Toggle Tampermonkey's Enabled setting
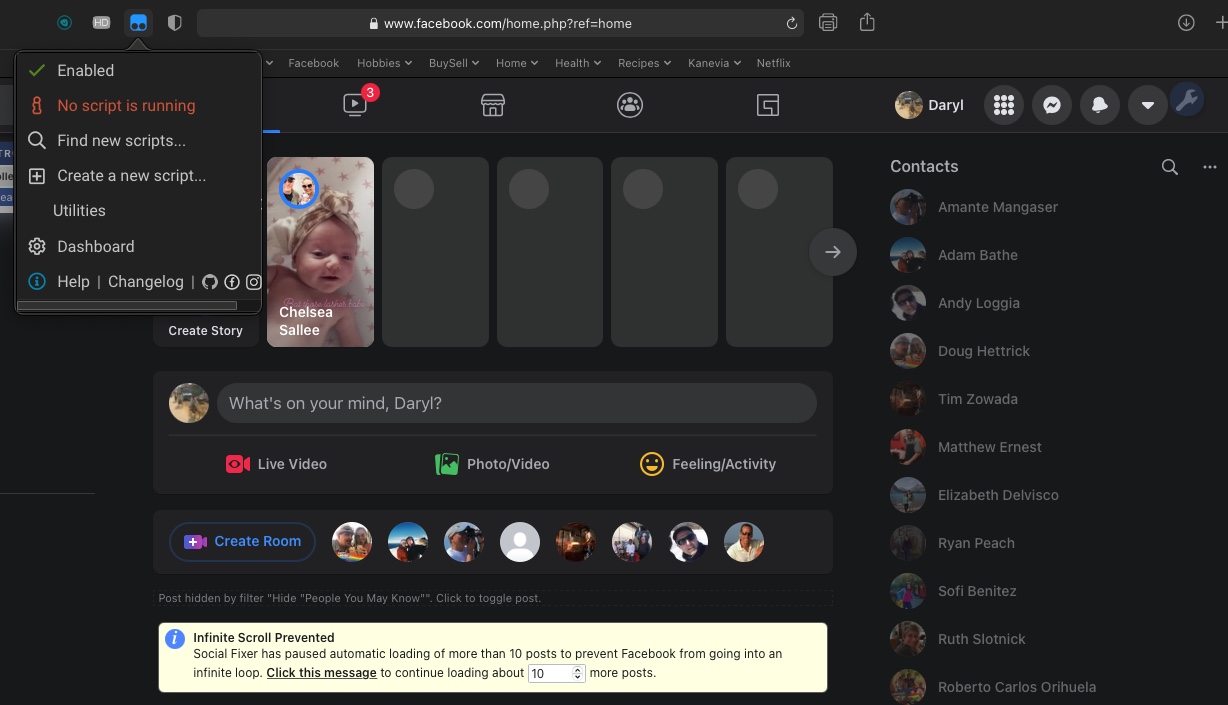This screenshot has height=705, width=1228. point(85,70)
